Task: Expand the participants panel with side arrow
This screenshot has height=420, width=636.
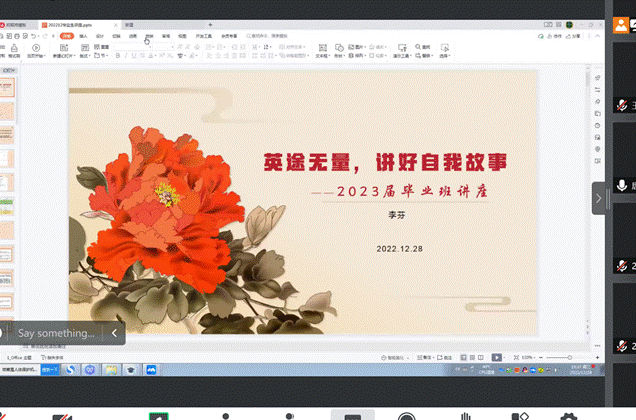Action: coord(599,198)
